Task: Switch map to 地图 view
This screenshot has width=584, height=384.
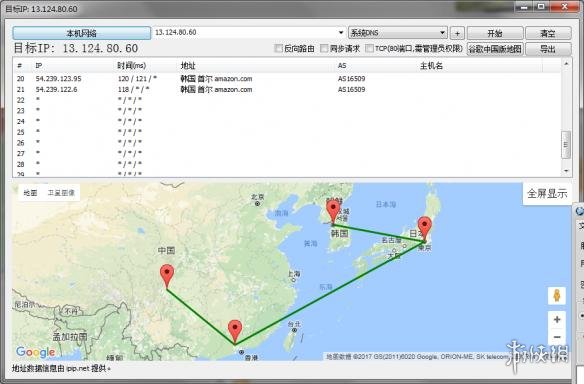Action: pyautogui.click(x=30, y=193)
